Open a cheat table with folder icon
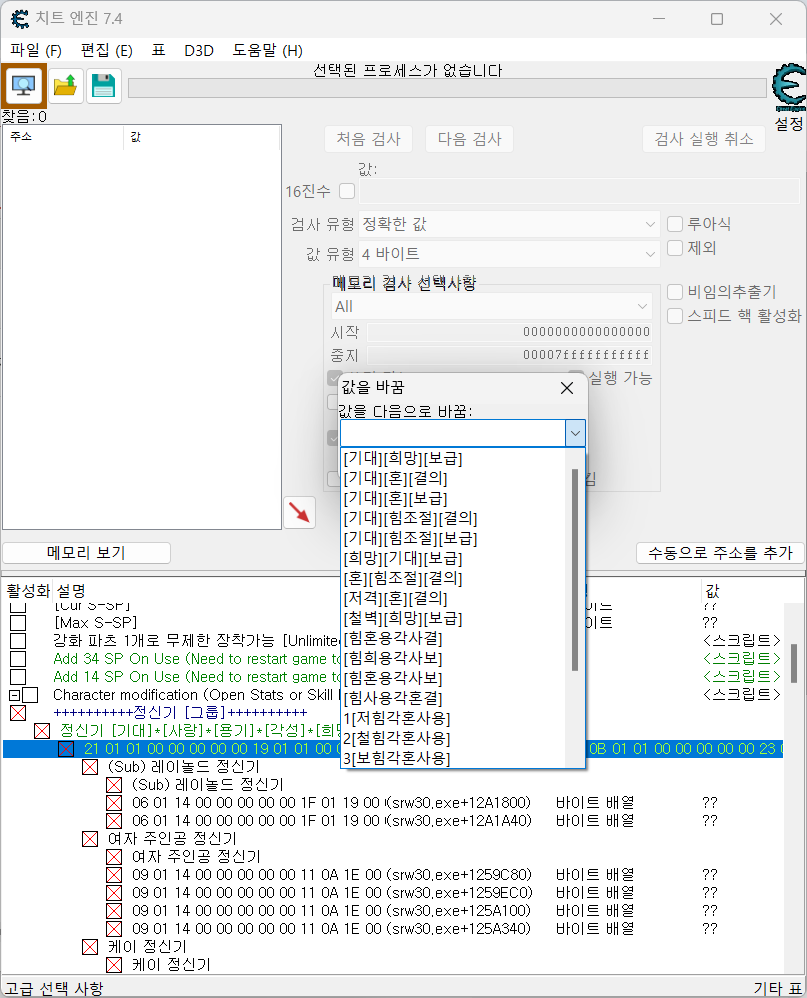Viewport: 807px width, 998px height. [x=65, y=87]
